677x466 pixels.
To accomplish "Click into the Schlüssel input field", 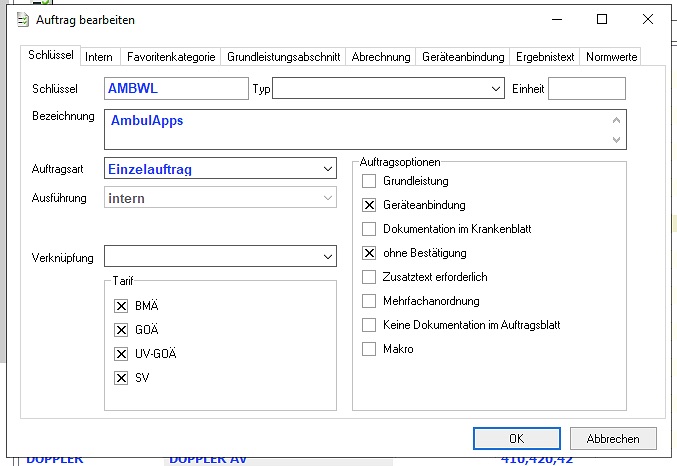I will pos(175,89).
